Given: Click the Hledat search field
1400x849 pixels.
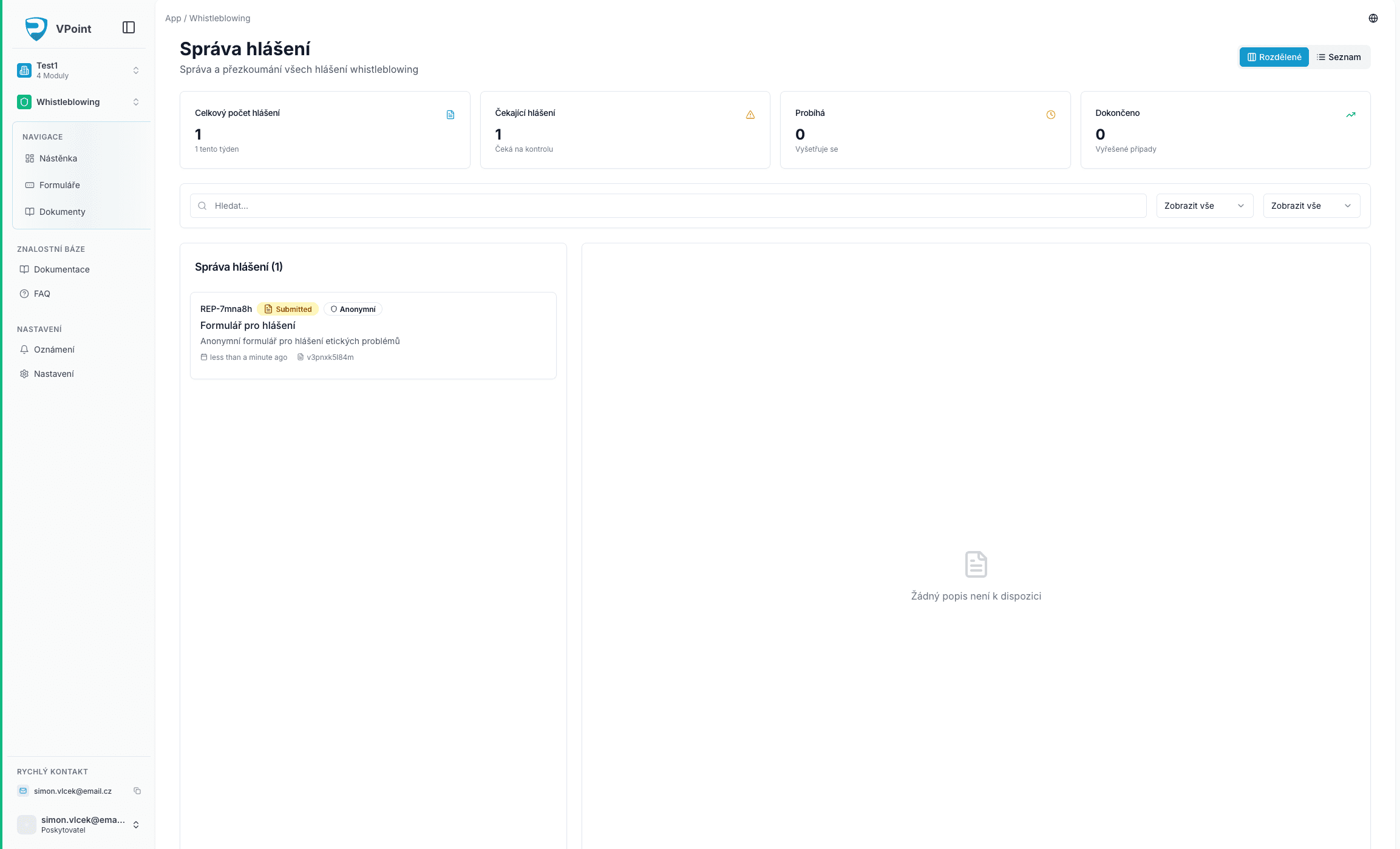Looking at the screenshot, I should click(x=668, y=206).
